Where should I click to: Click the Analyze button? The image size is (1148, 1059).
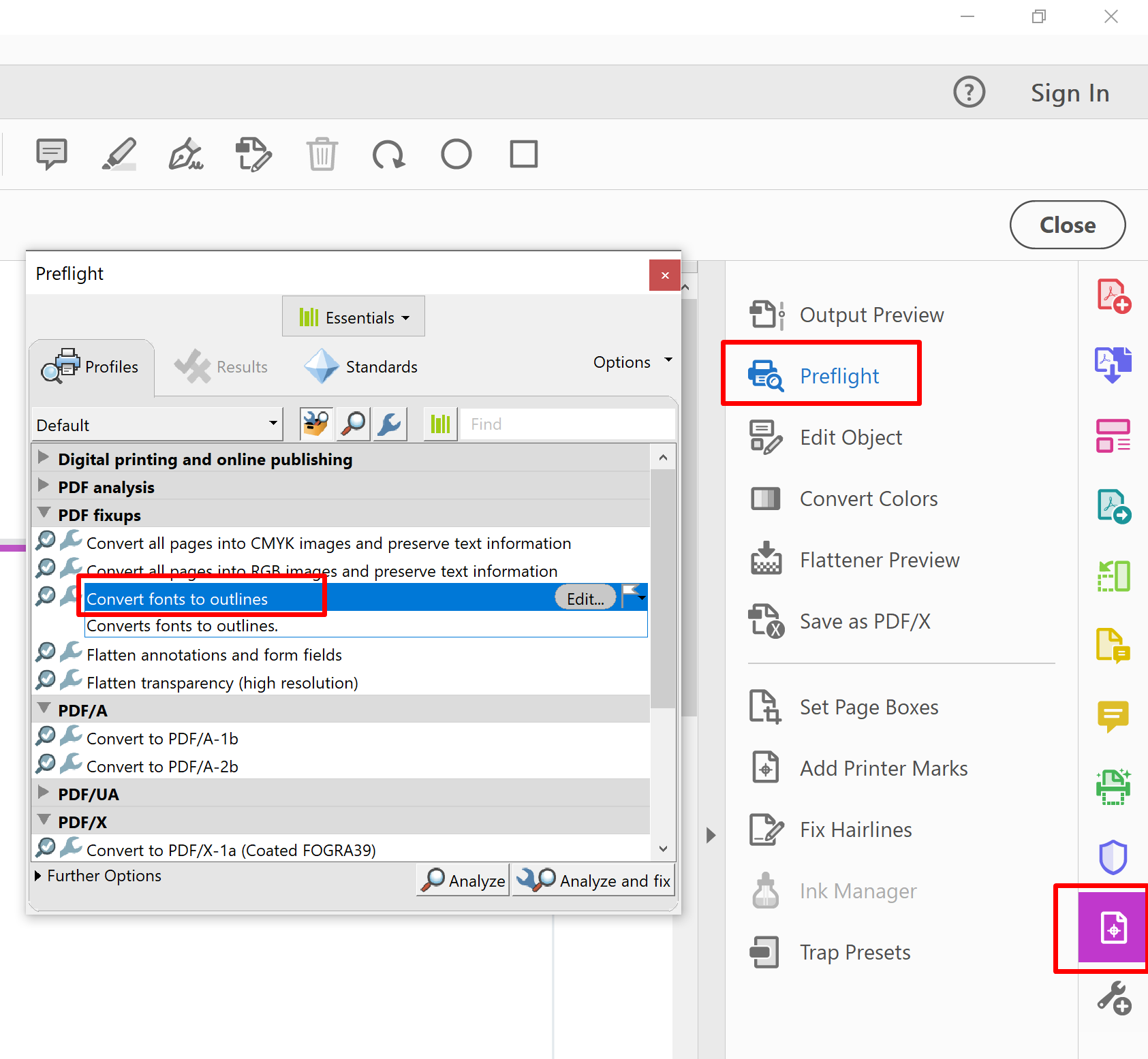463,880
